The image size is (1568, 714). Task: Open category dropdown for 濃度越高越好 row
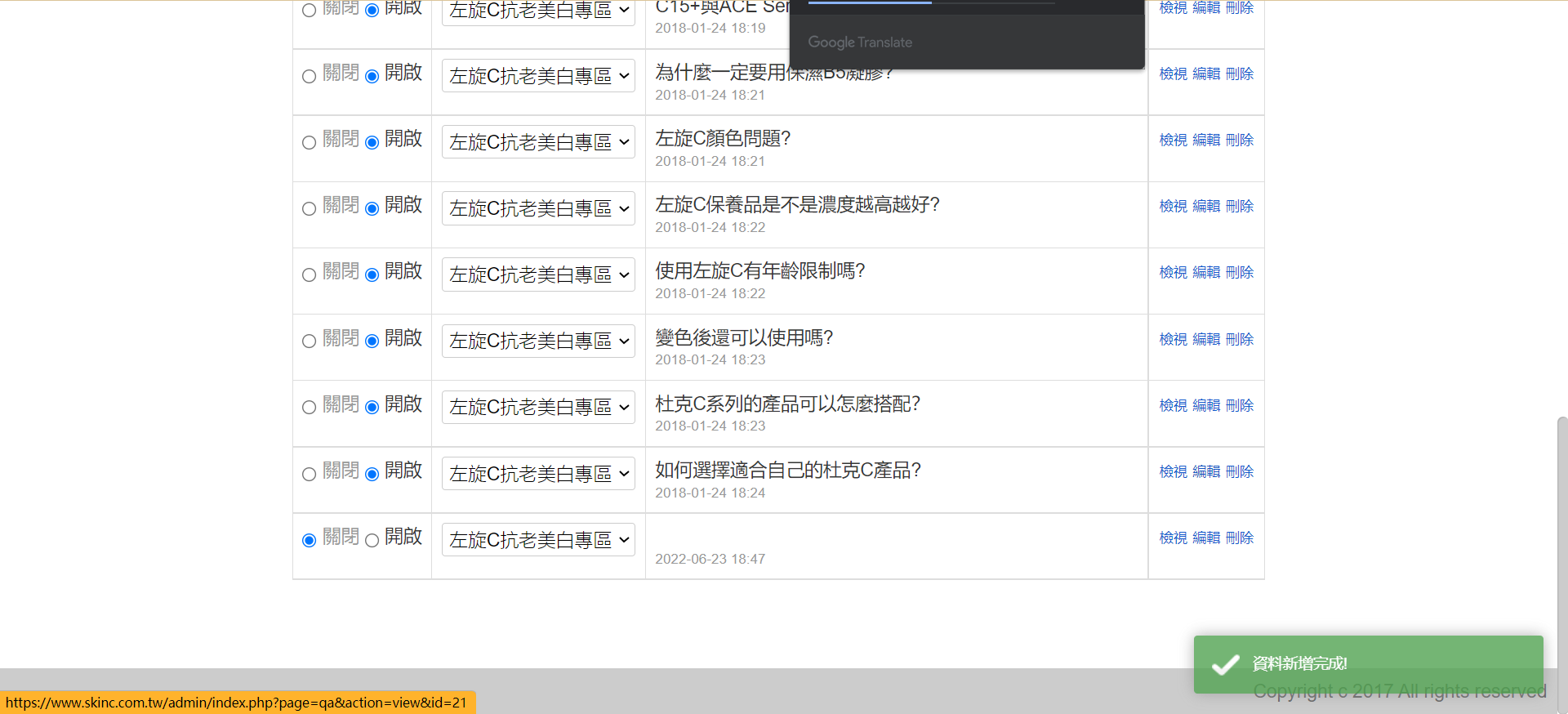coord(538,208)
